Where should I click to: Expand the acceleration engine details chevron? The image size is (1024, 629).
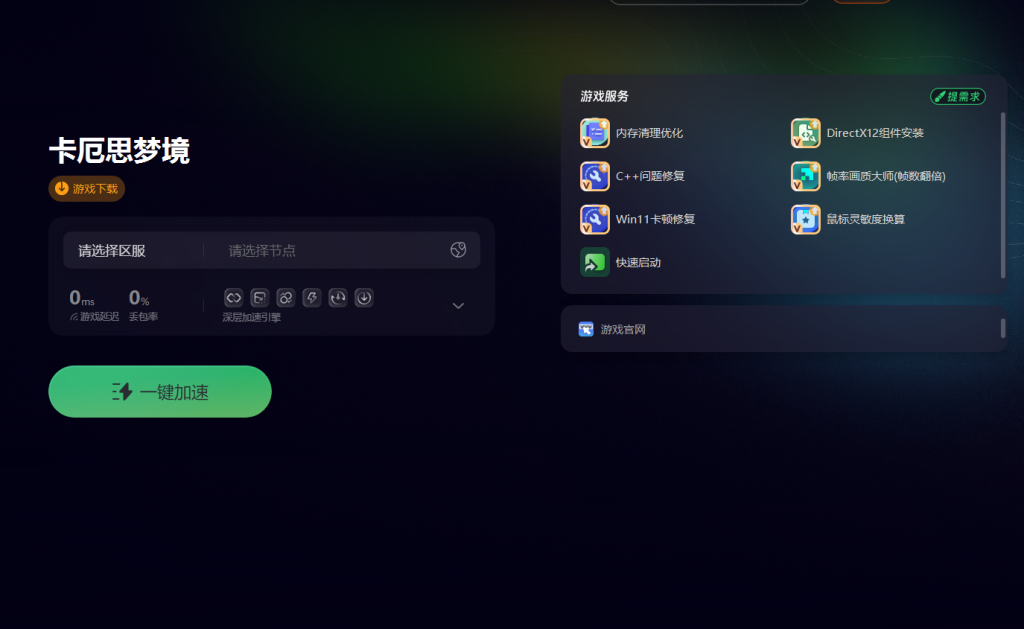(458, 305)
